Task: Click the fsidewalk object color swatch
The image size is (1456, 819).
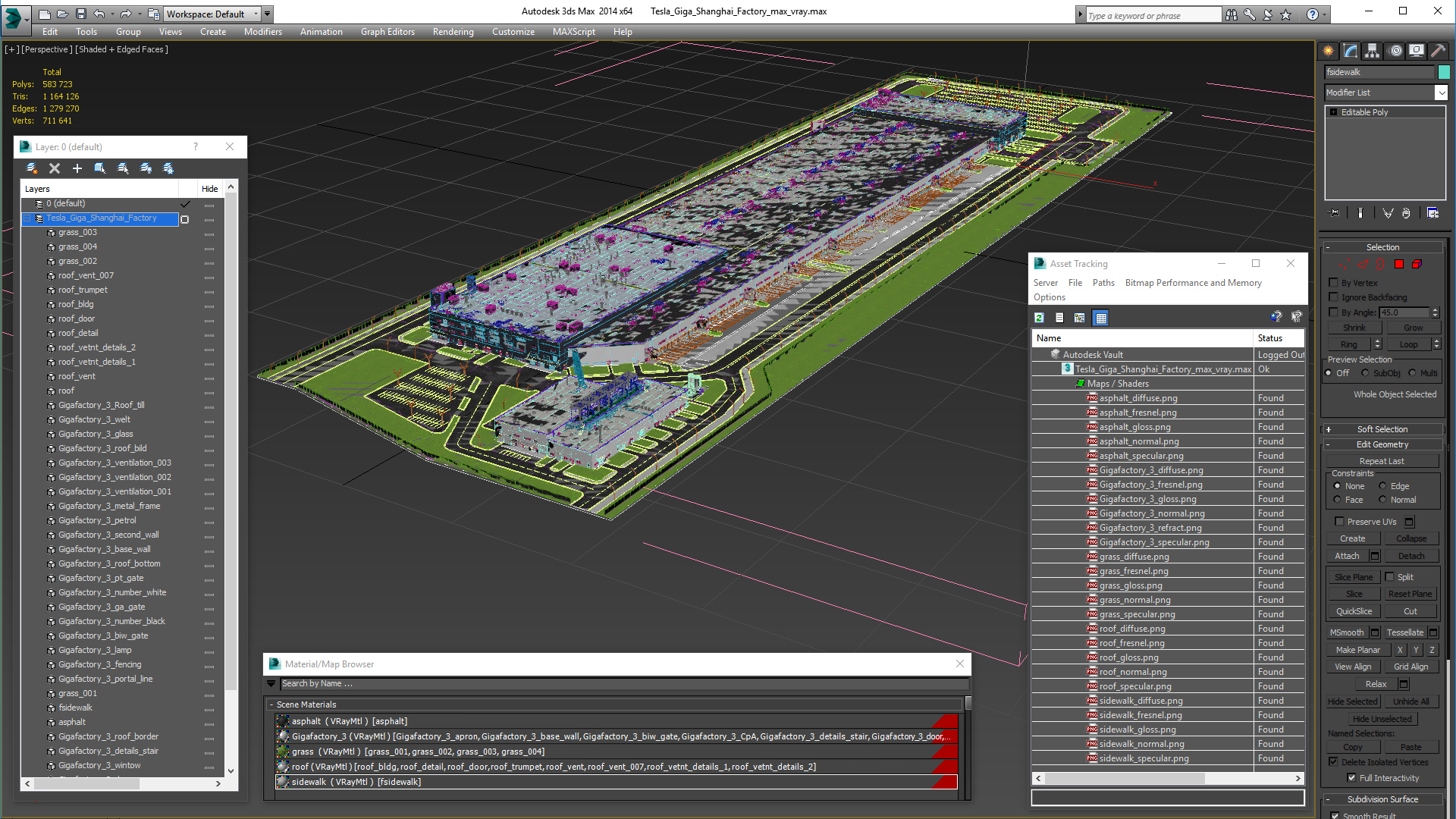Action: click(1444, 72)
